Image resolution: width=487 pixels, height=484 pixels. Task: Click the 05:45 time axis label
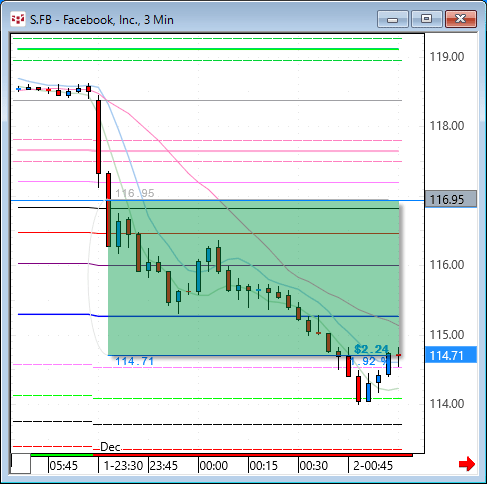pyautogui.click(x=63, y=466)
